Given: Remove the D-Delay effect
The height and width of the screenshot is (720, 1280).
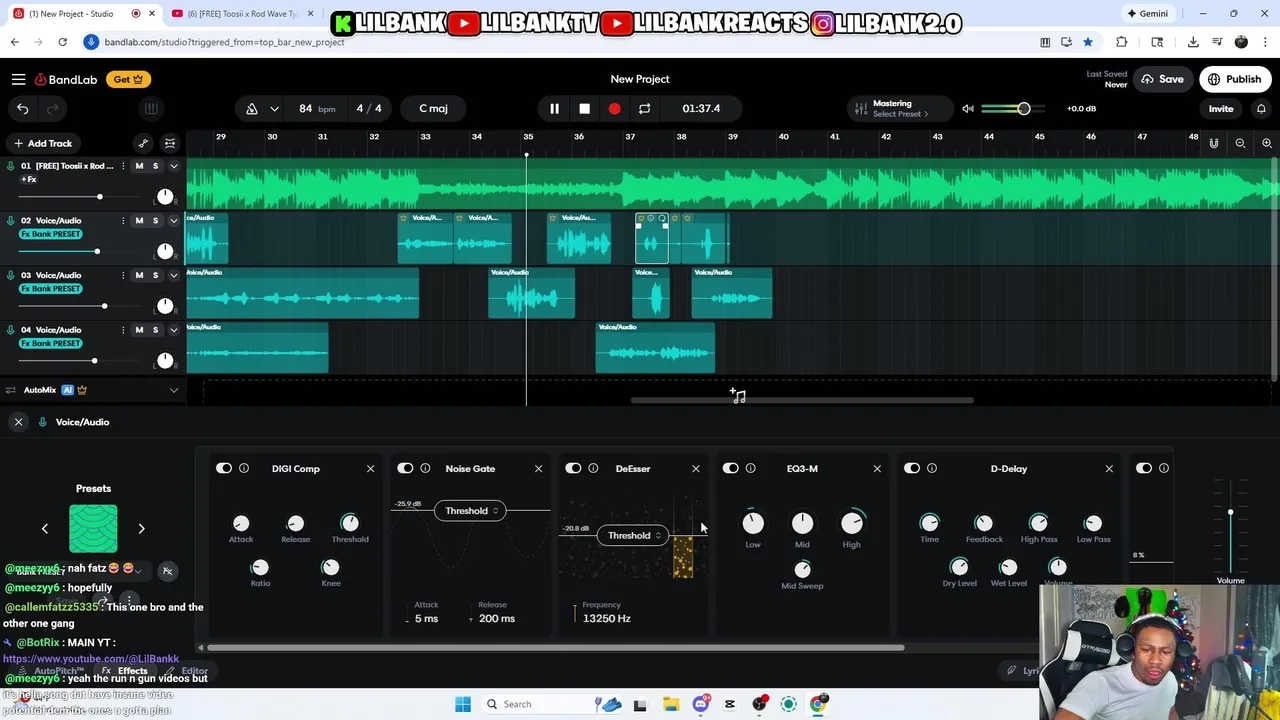Looking at the screenshot, I should coord(1109,468).
